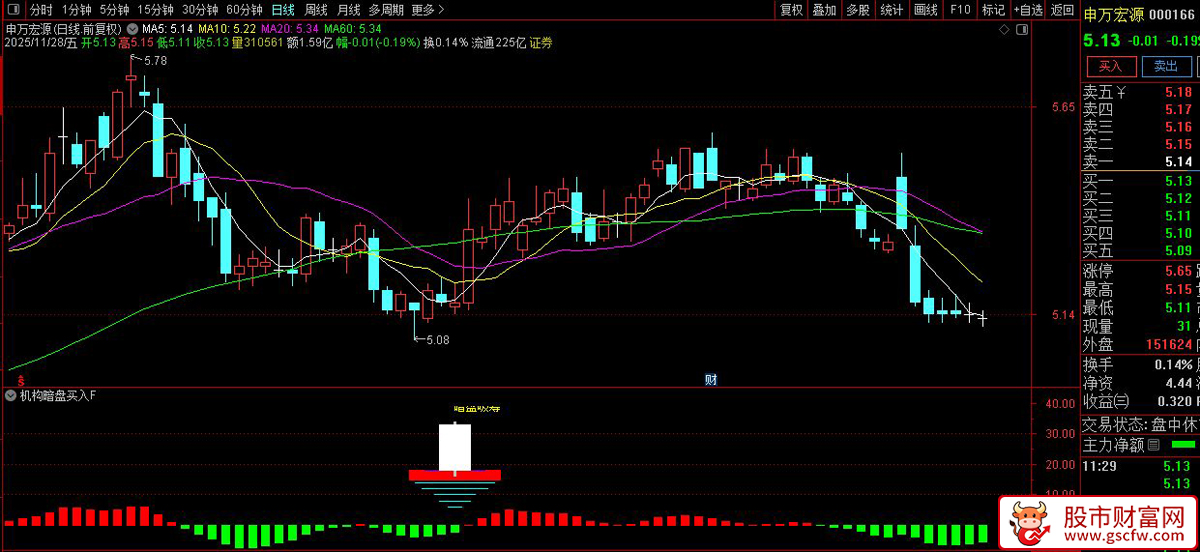
Task: Click the 卖出 sell button
Action: [x=1166, y=66]
